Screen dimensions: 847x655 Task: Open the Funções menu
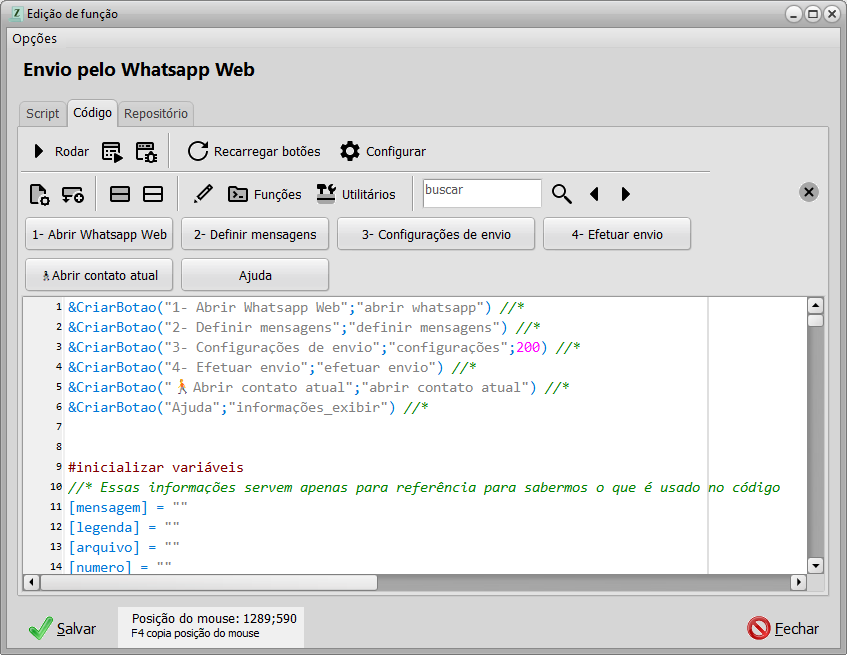(x=265, y=194)
